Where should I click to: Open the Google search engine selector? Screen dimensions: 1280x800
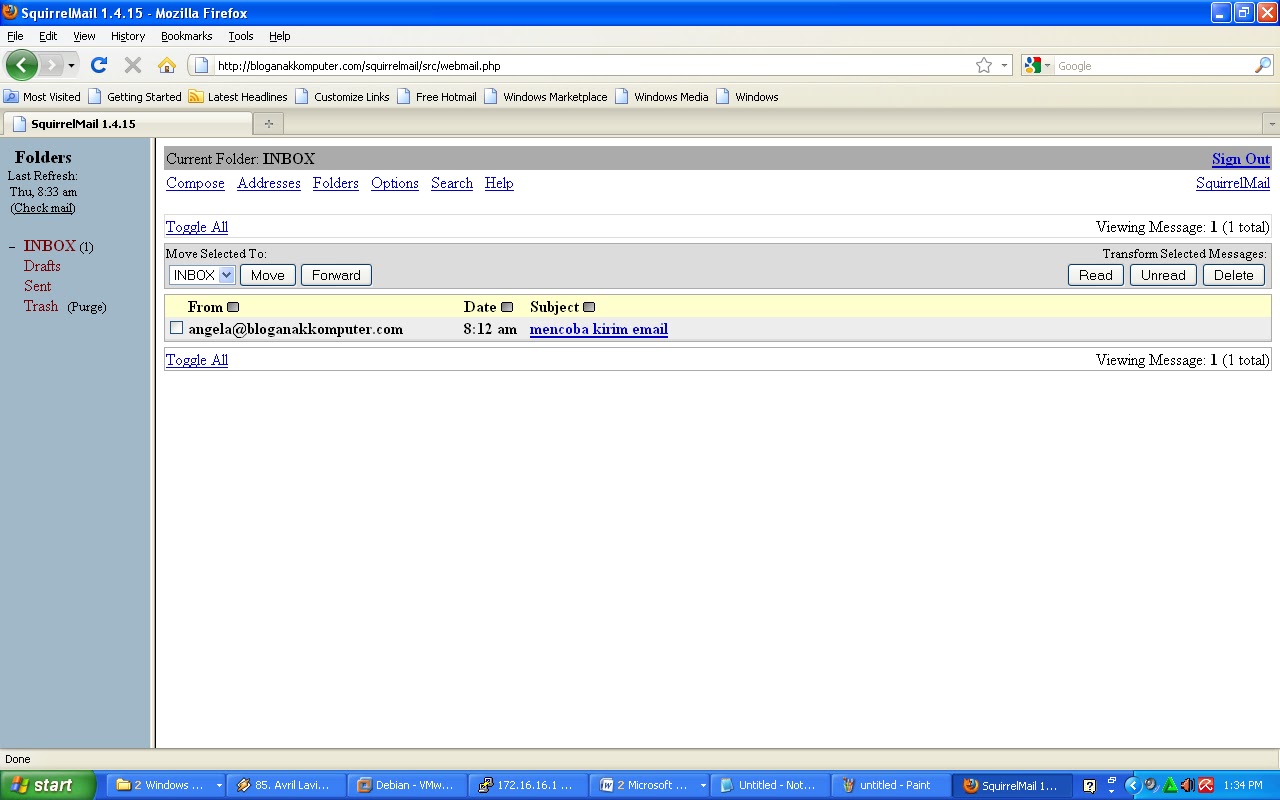coord(1037,65)
